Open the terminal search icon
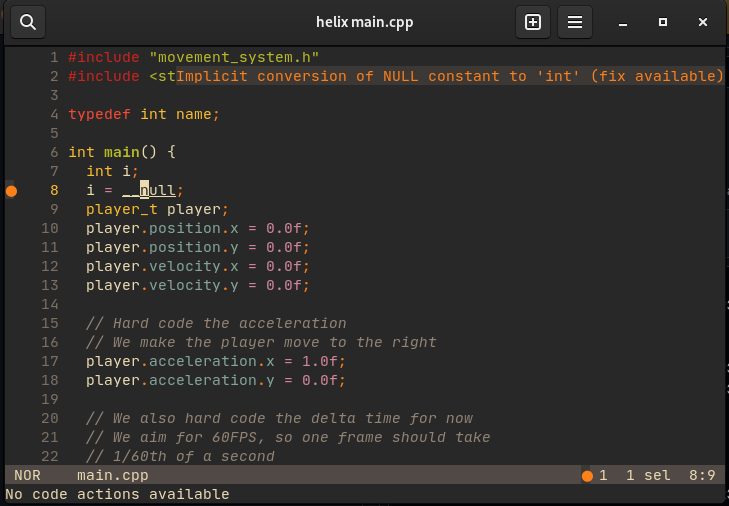Viewport: 729px width, 506px height. tap(28, 22)
